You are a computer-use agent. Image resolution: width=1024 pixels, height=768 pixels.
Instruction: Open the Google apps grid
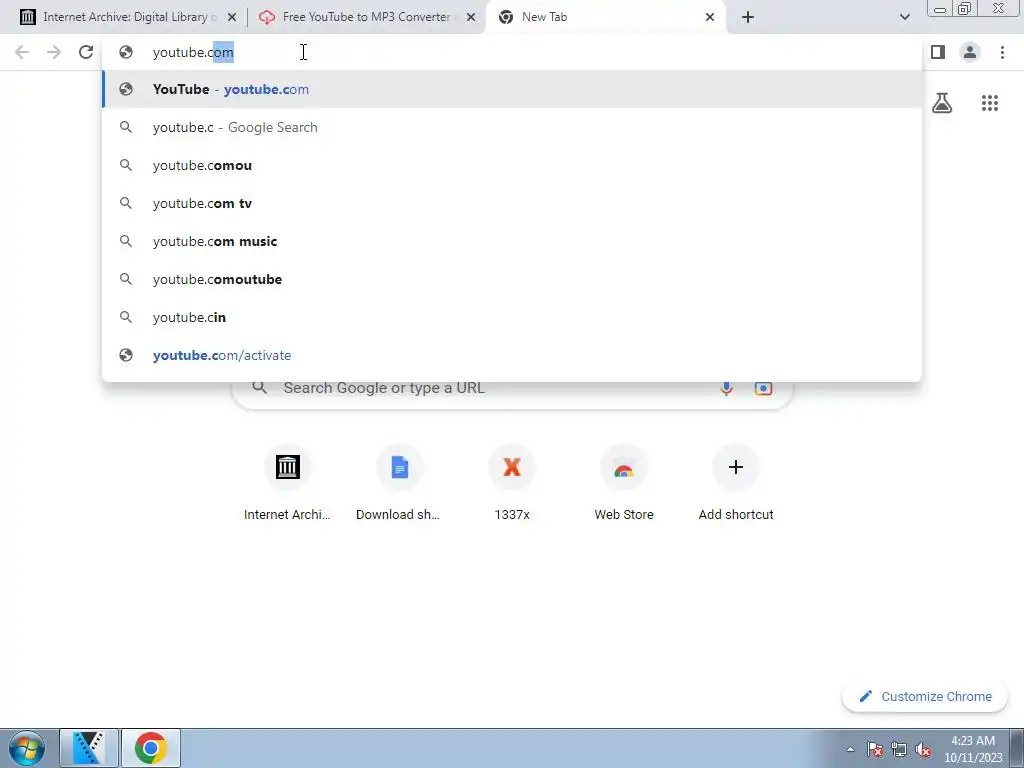[989, 103]
